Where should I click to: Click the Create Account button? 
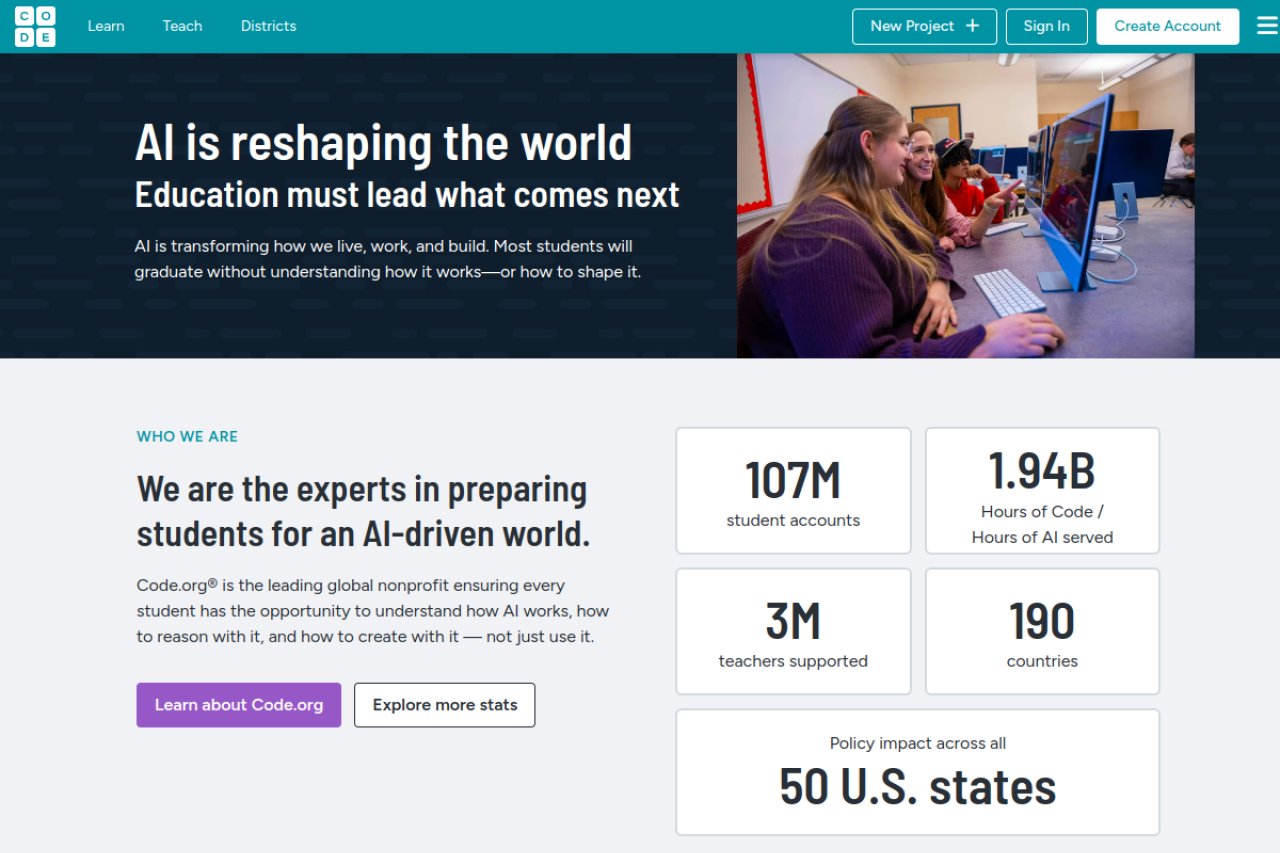tap(1167, 26)
